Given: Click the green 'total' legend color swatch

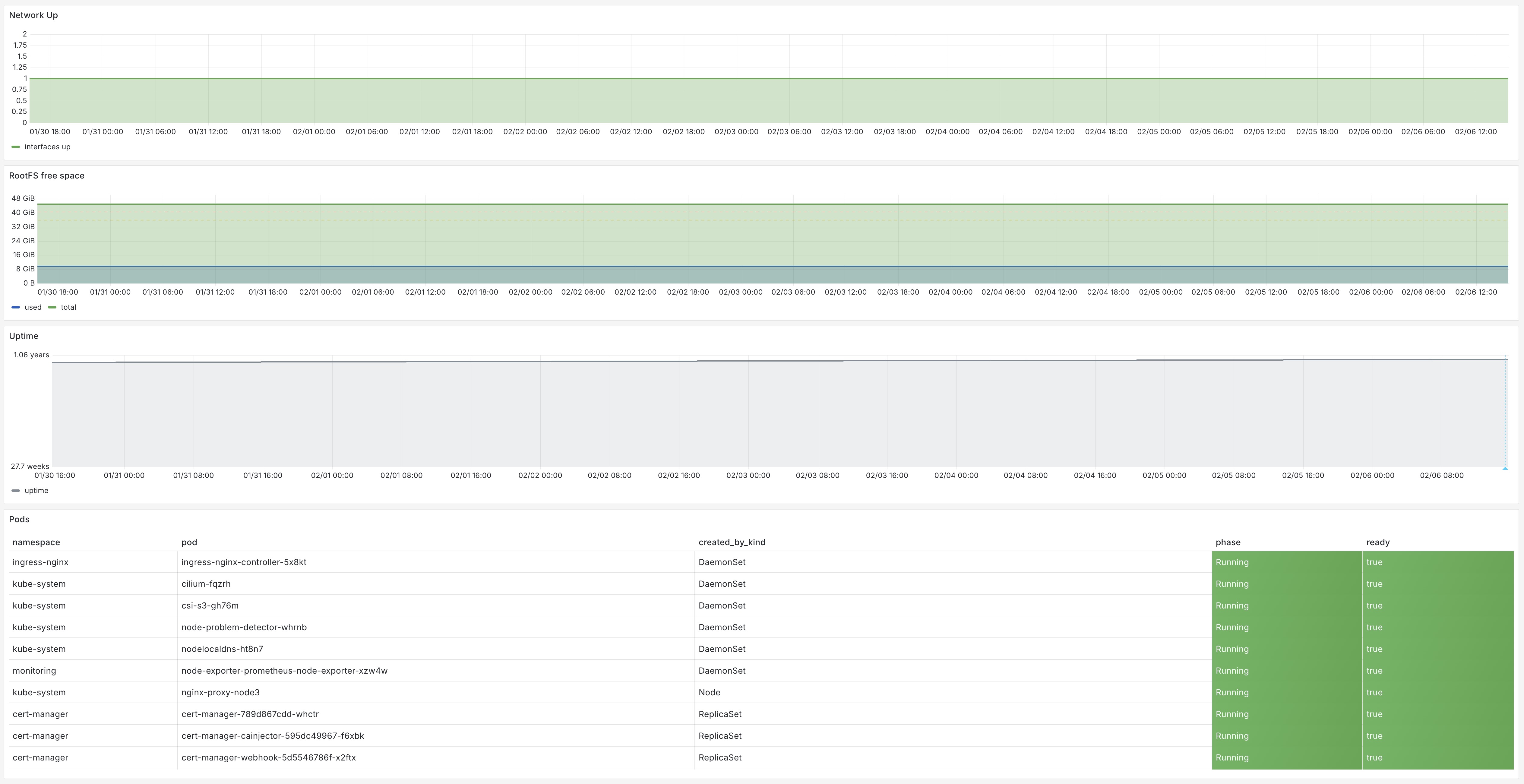Looking at the screenshot, I should click(x=52, y=307).
